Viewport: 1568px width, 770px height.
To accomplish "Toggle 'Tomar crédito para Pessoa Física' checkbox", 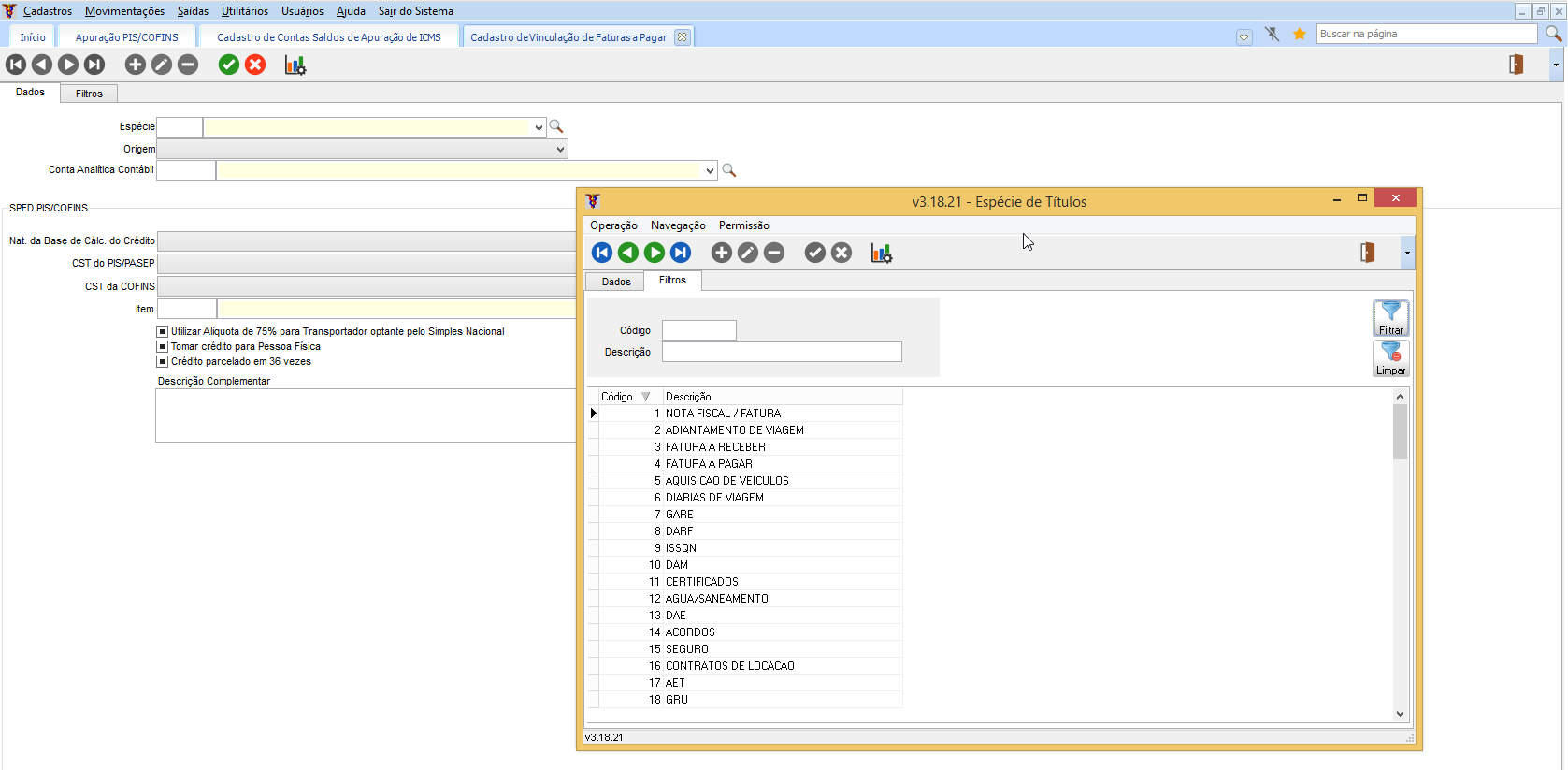I will pos(163,346).
